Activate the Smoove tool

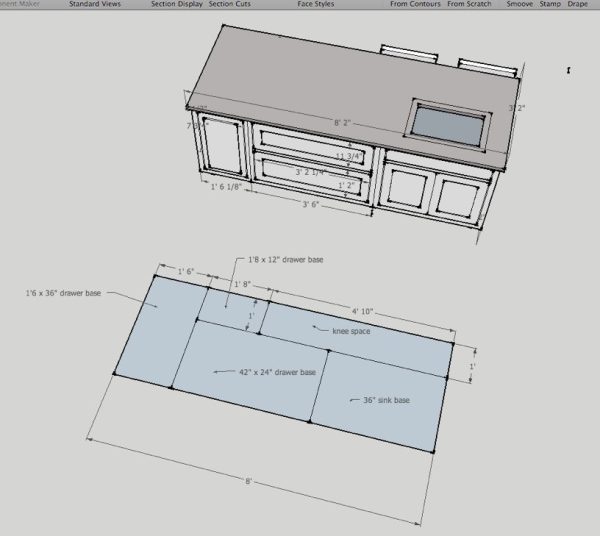click(520, 5)
